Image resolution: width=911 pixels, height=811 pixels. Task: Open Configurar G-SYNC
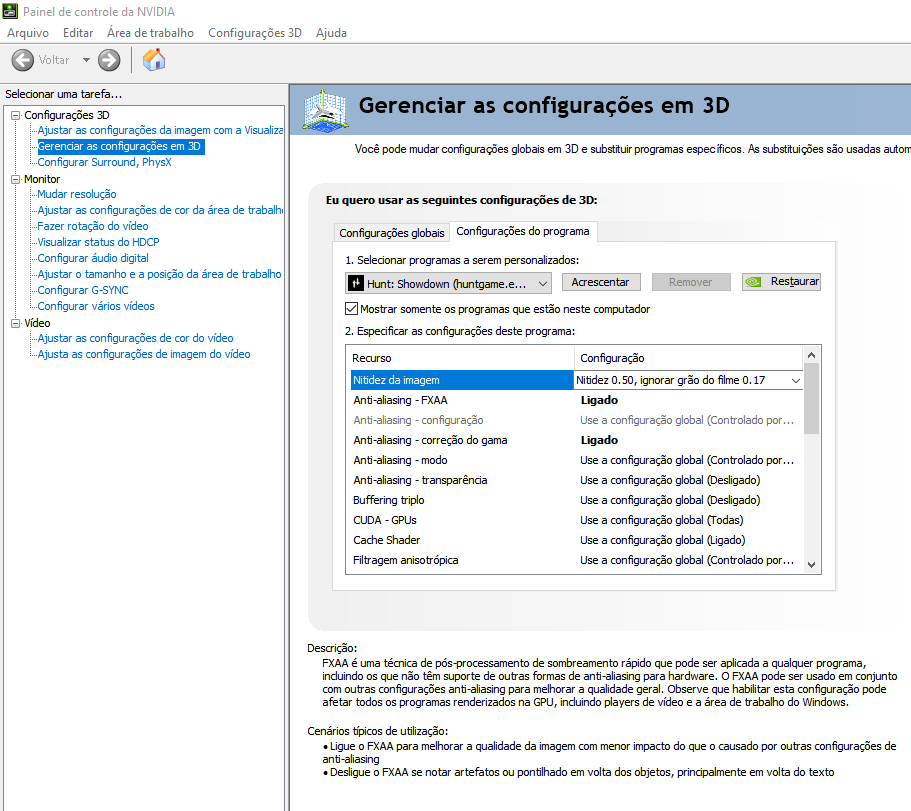83,290
